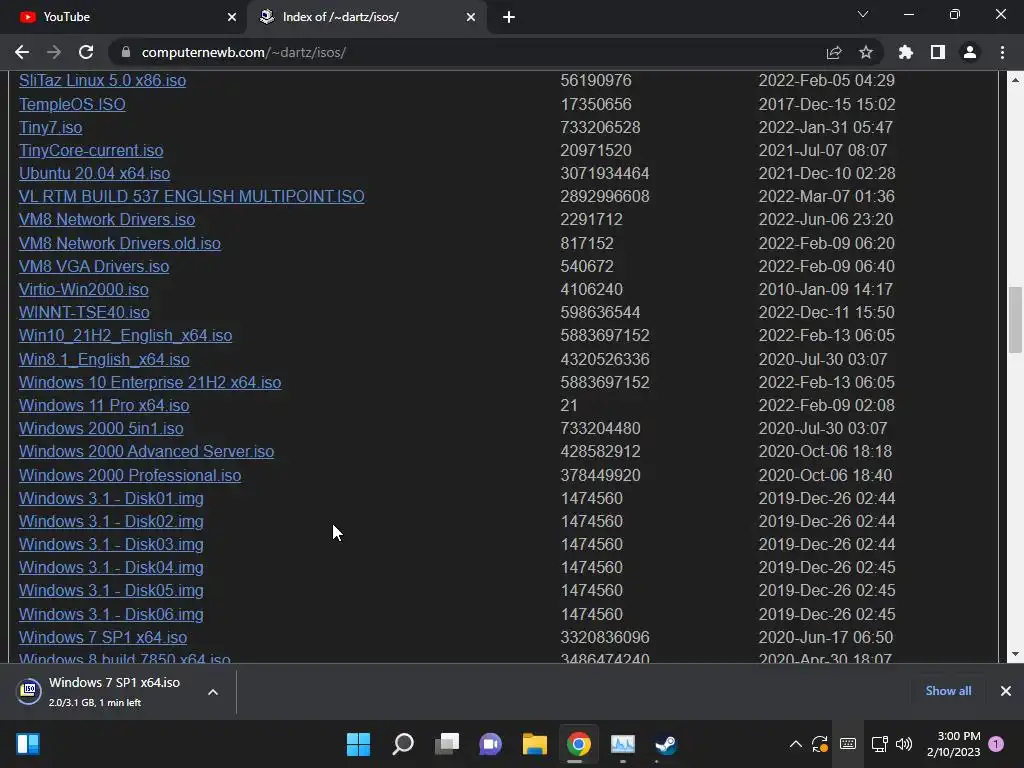
Task: Open the Windows Start menu
Action: click(x=358, y=744)
